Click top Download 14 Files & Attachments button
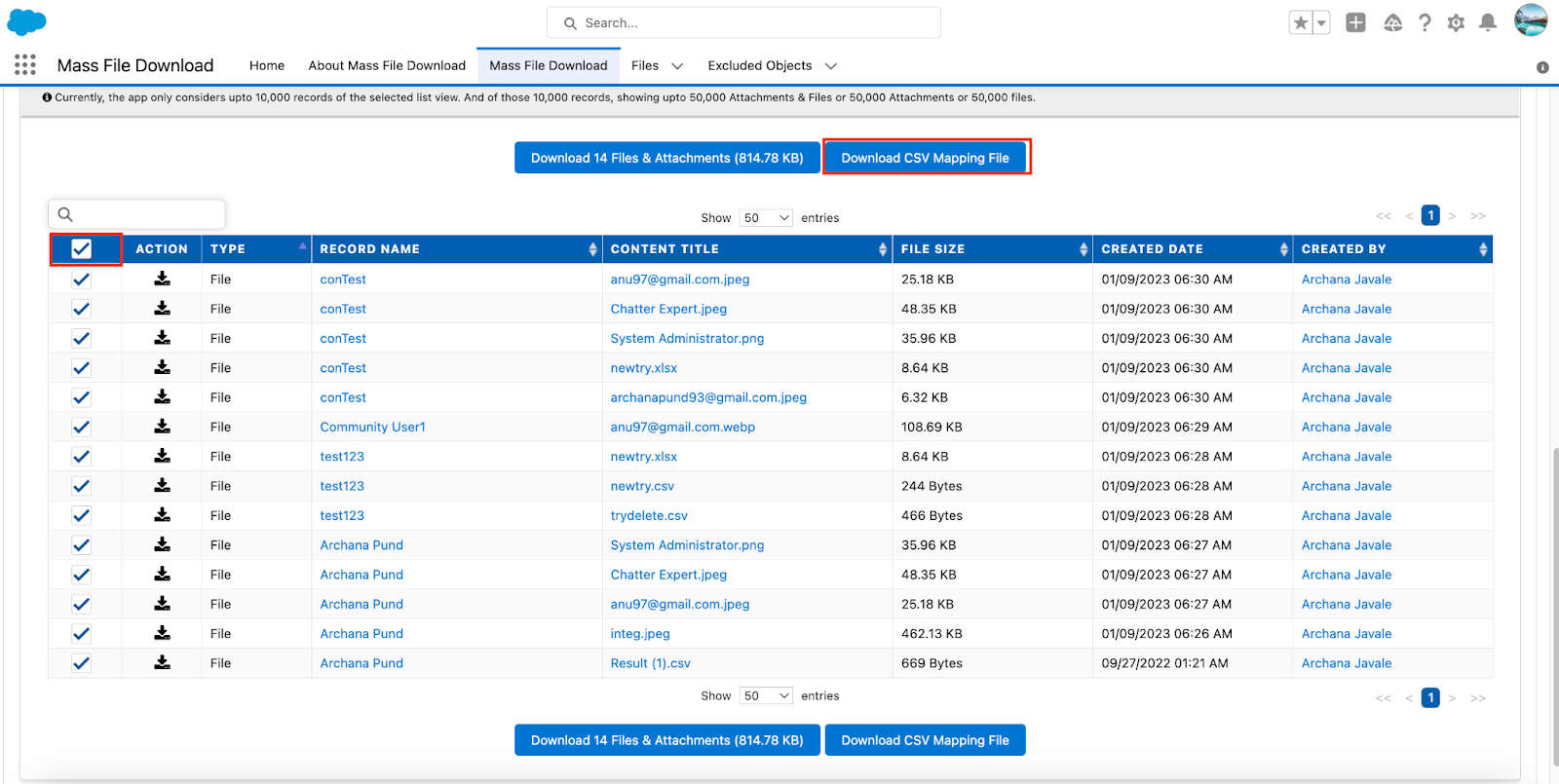The width and height of the screenshot is (1559, 784). [x=667, y=158]
